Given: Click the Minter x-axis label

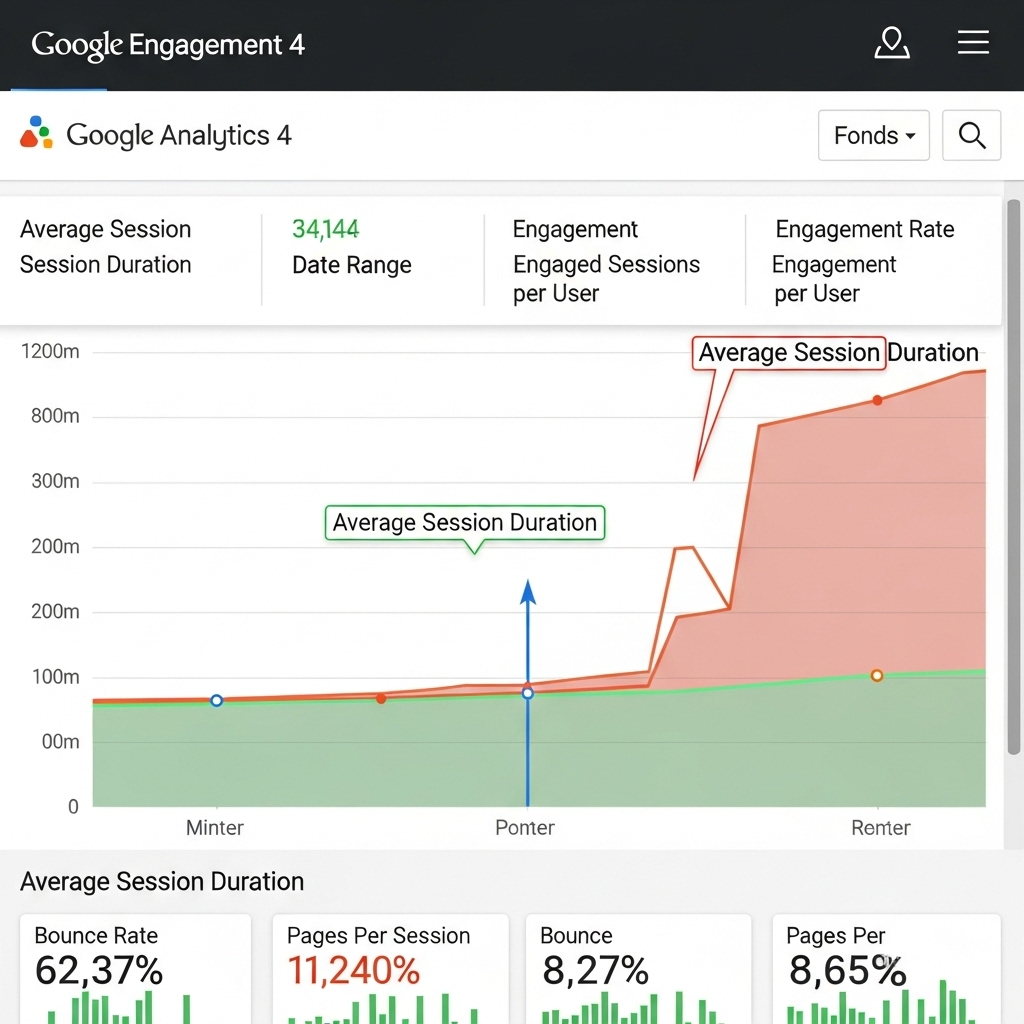Looking at the screenshot, I should [x=214, y=827].
